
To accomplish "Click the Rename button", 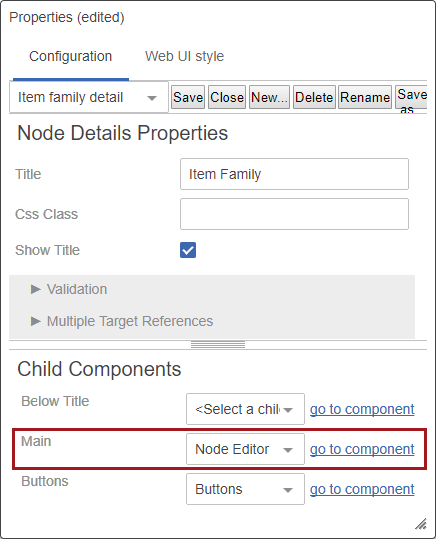I will pyautogui.click(x=365, y=97).
